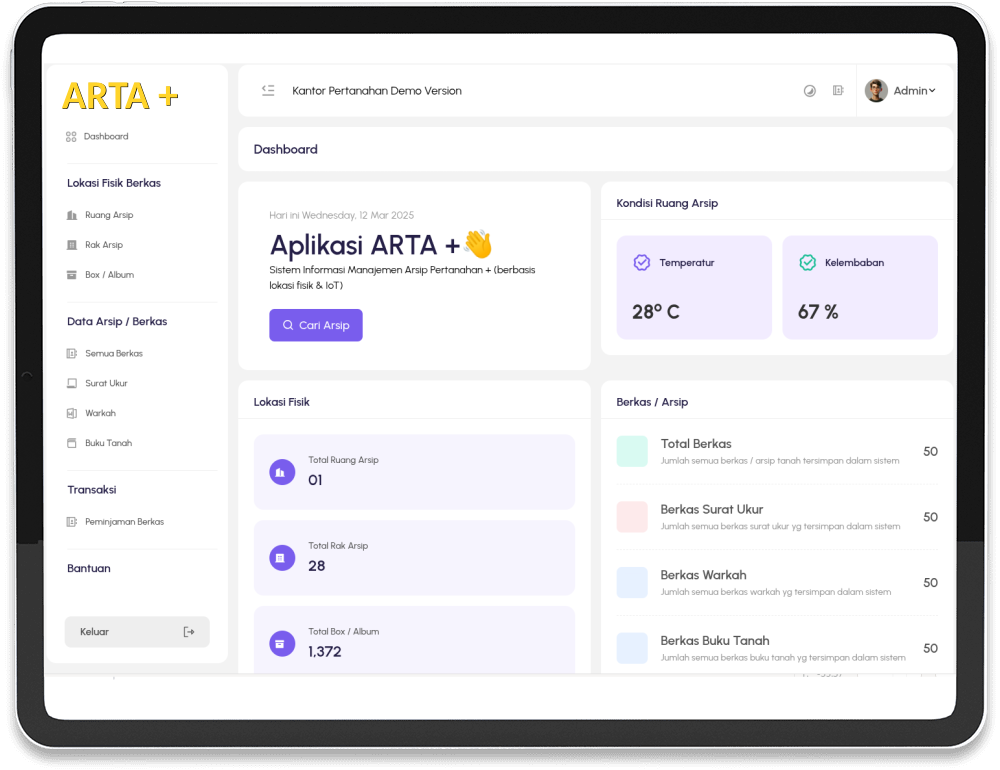Click the book icon in the top bar
Screen dimensions: 1000x770
tap(838, 91)
